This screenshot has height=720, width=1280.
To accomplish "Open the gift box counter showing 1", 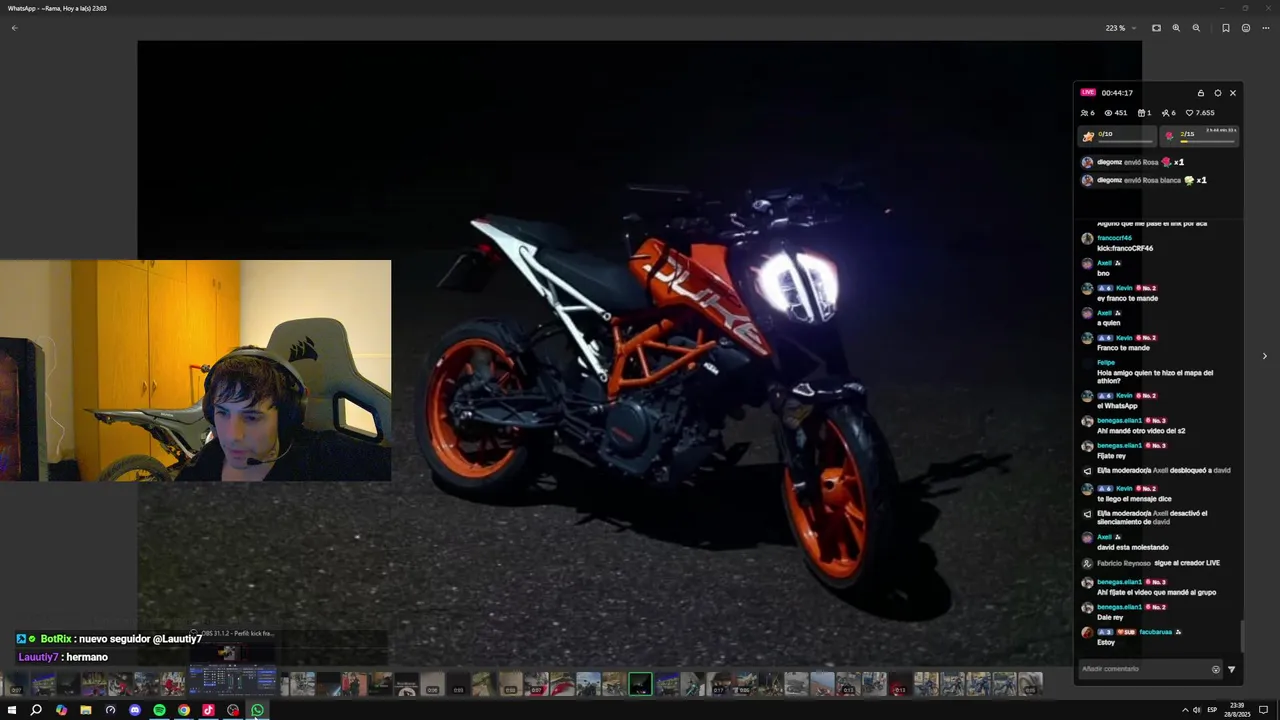I will click(1144, 113).
